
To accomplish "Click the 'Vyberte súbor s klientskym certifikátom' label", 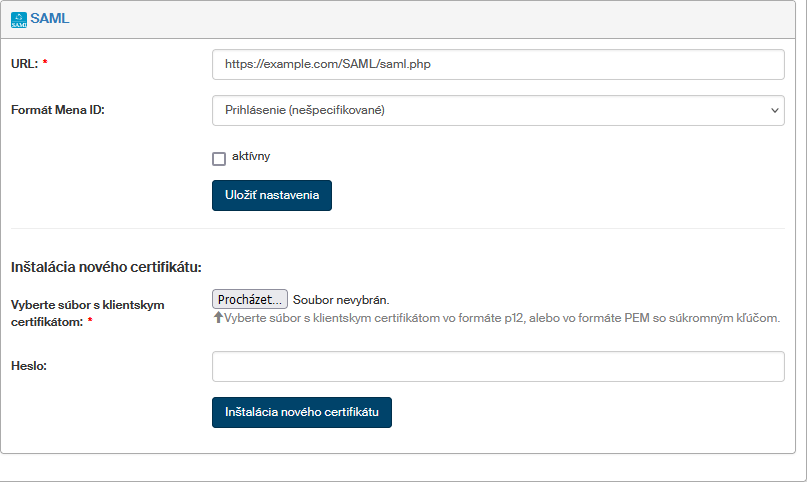I will pyautogui.click(x=87, y=305).
